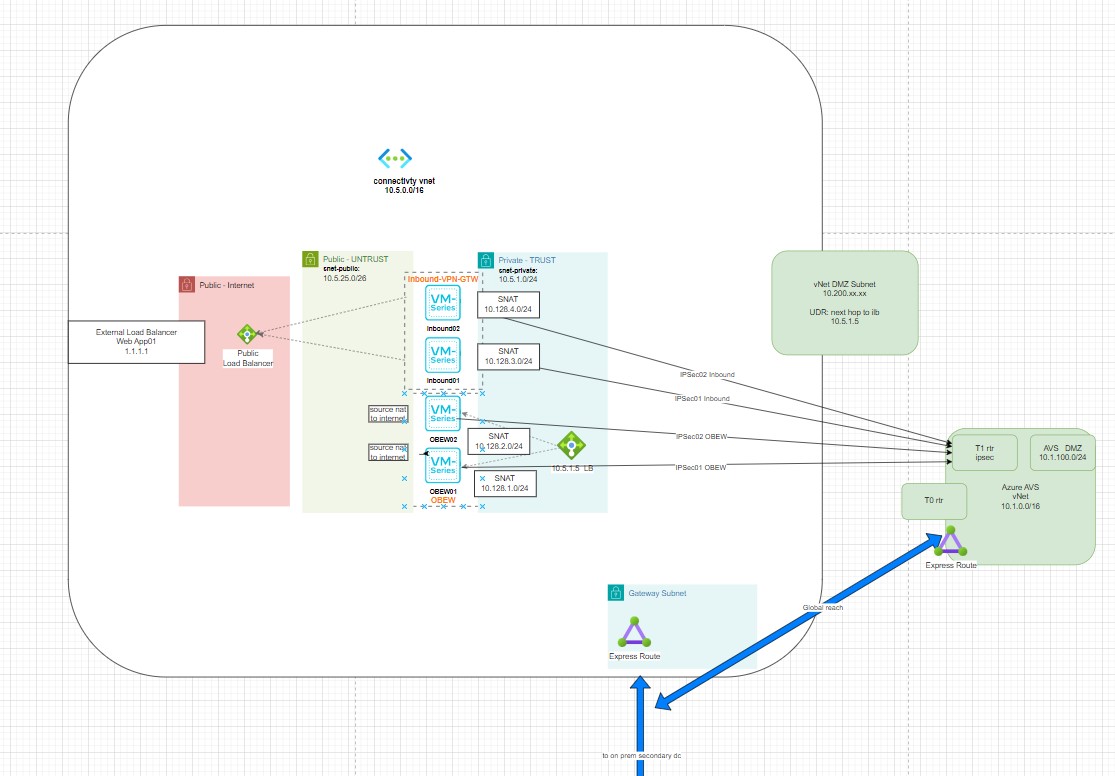1115x776 pixels.
Task: Select the Inbound02 VM-Series firewall icon
Action: pos(442,301)
